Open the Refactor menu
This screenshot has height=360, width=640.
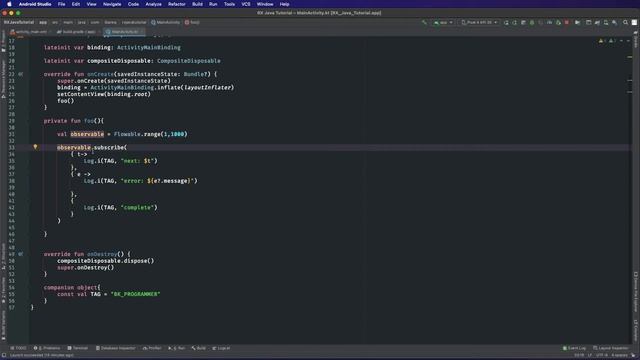click(177, 4)
